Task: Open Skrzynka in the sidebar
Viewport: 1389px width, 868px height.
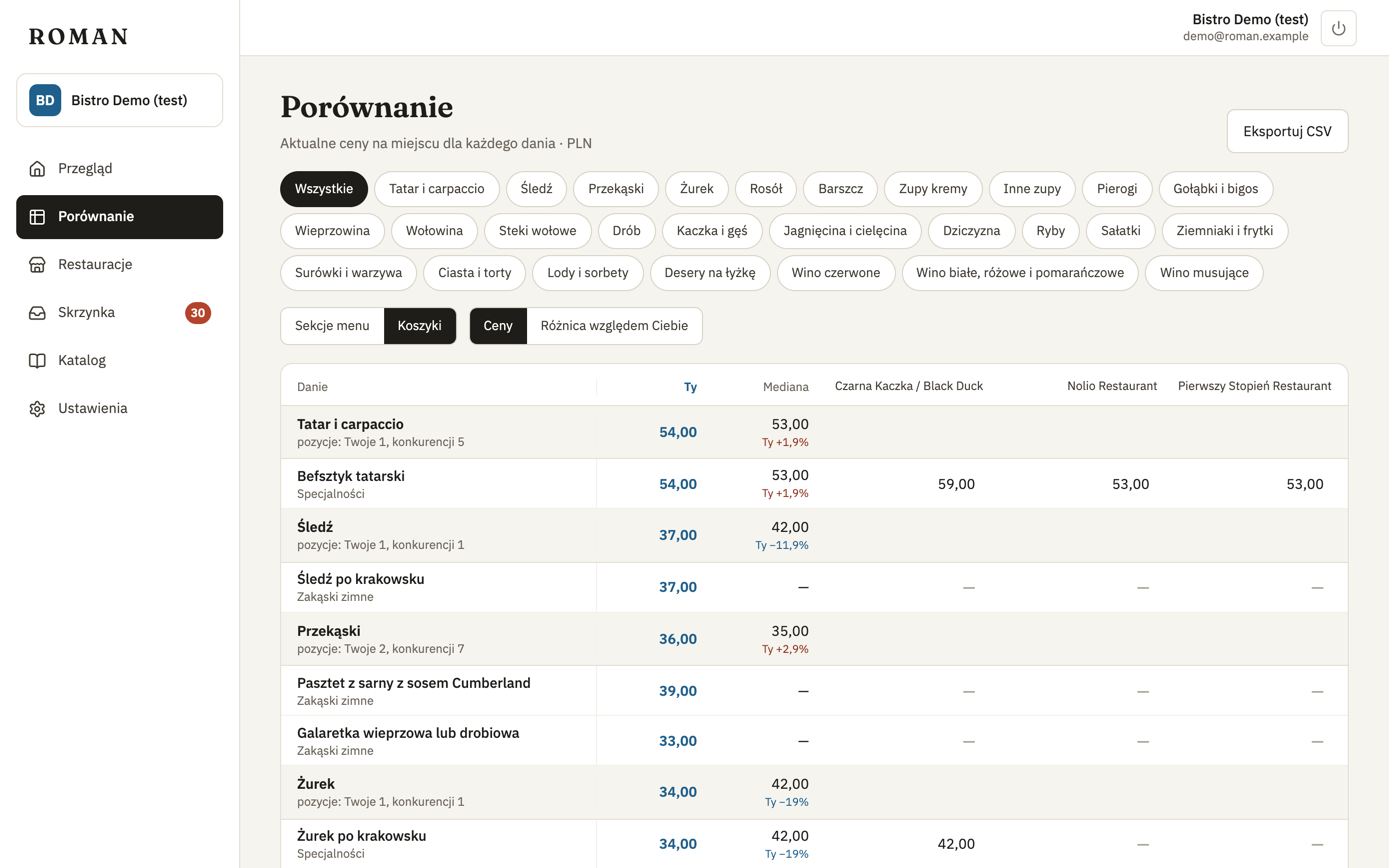Action: click(x=120, y=312)
